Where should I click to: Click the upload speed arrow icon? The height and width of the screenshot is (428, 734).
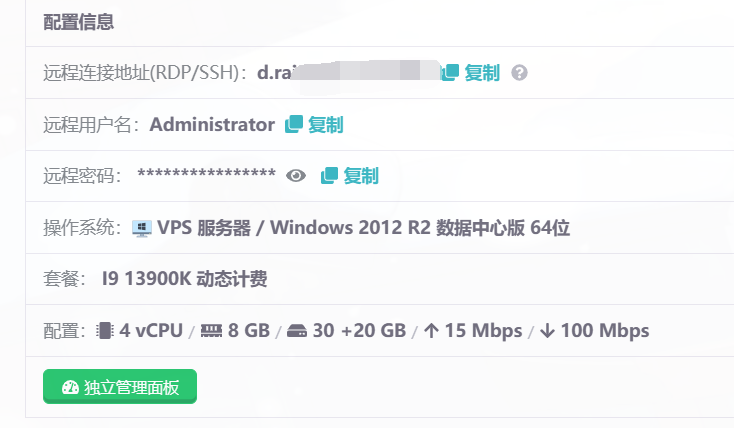point(430,331)
